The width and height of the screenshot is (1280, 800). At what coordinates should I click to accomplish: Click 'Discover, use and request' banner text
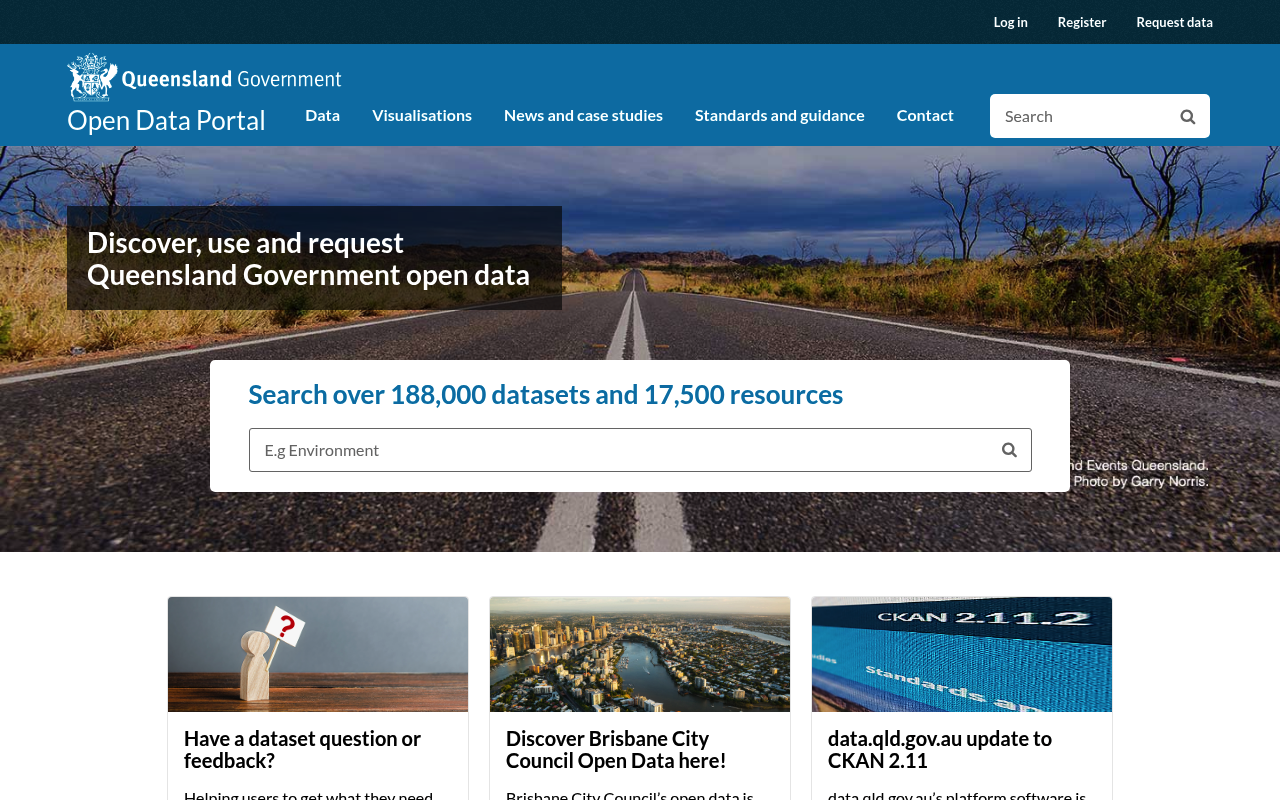click(308, 258)
